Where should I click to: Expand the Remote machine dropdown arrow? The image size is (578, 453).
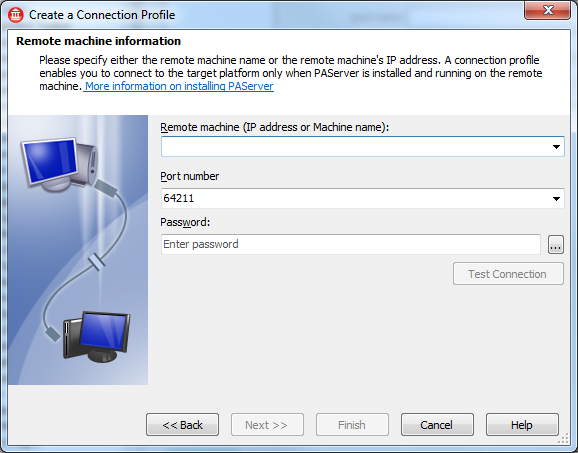(x=556, y=147)
